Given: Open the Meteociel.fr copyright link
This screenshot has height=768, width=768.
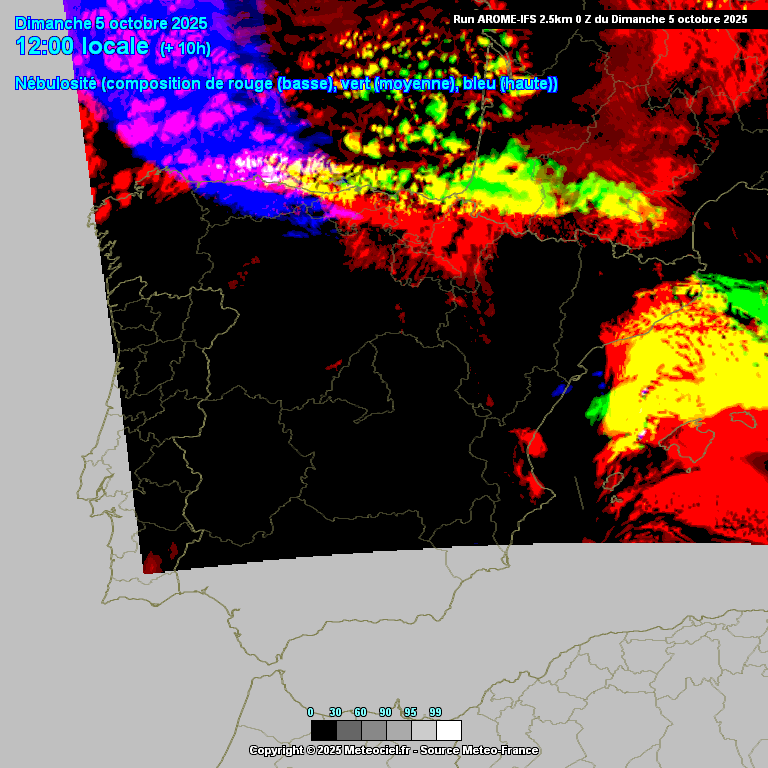Looking at the screenshot, I should pos(393,750).
